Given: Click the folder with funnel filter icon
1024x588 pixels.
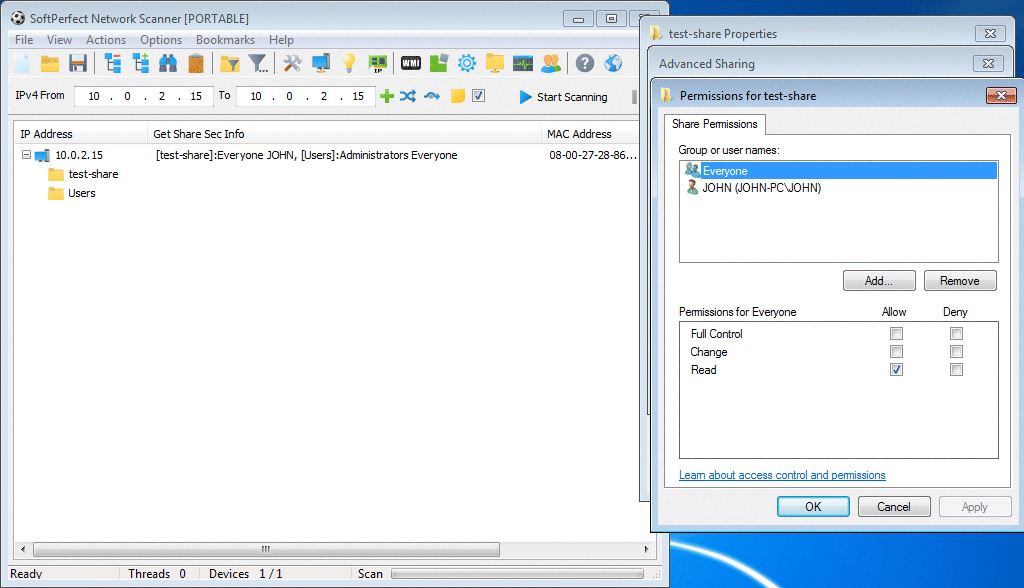Looking at the screenshot, I should pyautogui.click(x=230, y=63).
